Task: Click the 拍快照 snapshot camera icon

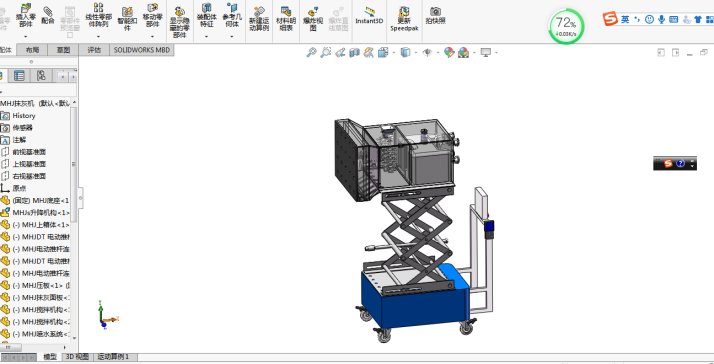Action: click(435, 15)
